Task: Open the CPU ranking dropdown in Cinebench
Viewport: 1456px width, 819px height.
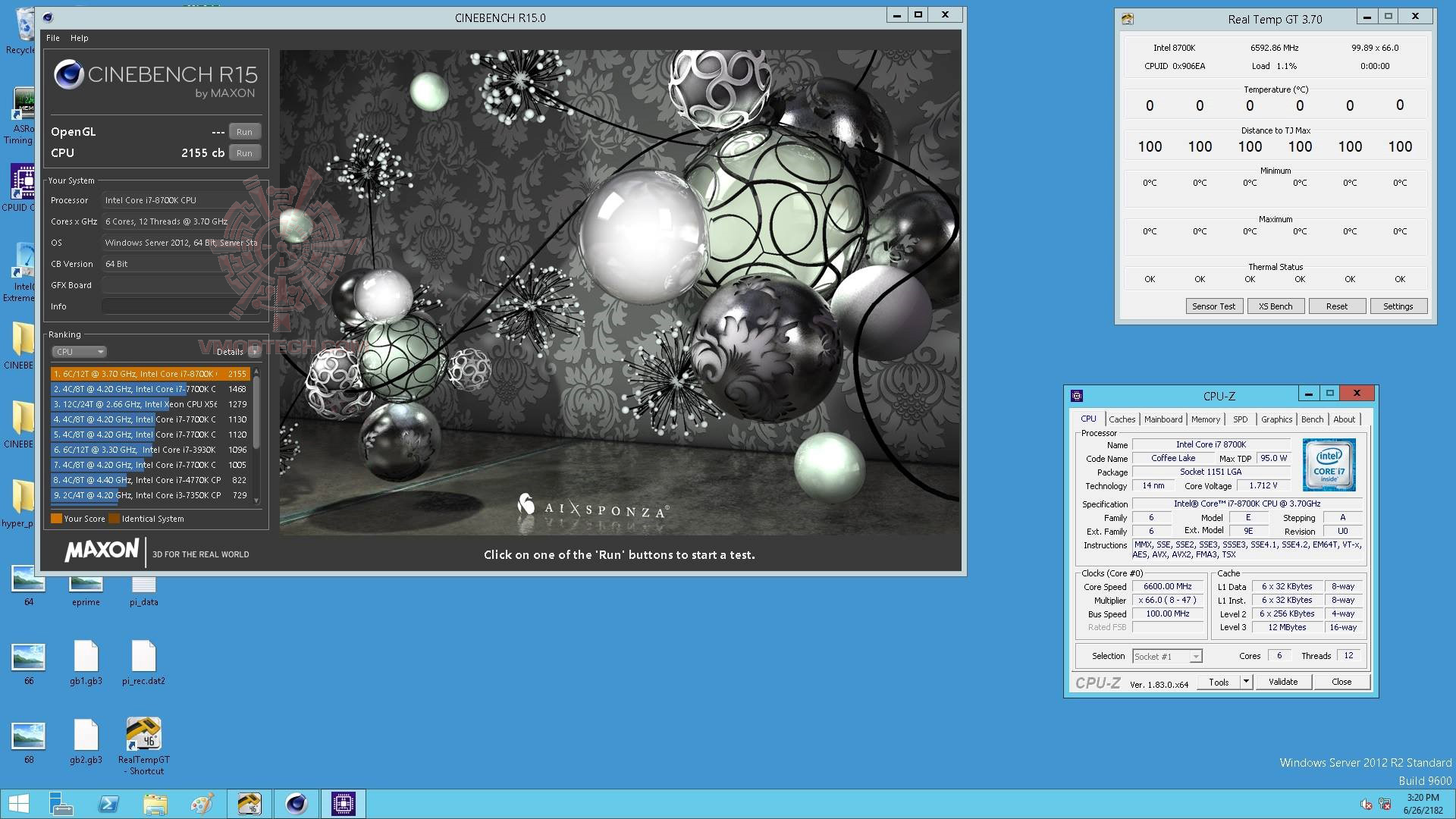Action: coord(79,352)
